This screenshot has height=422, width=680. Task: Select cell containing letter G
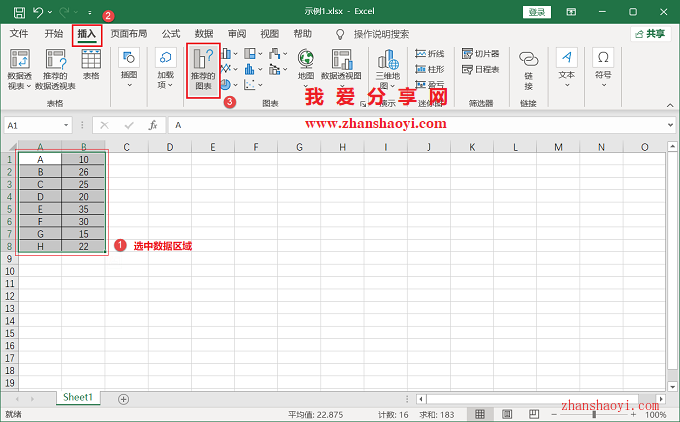40,234
